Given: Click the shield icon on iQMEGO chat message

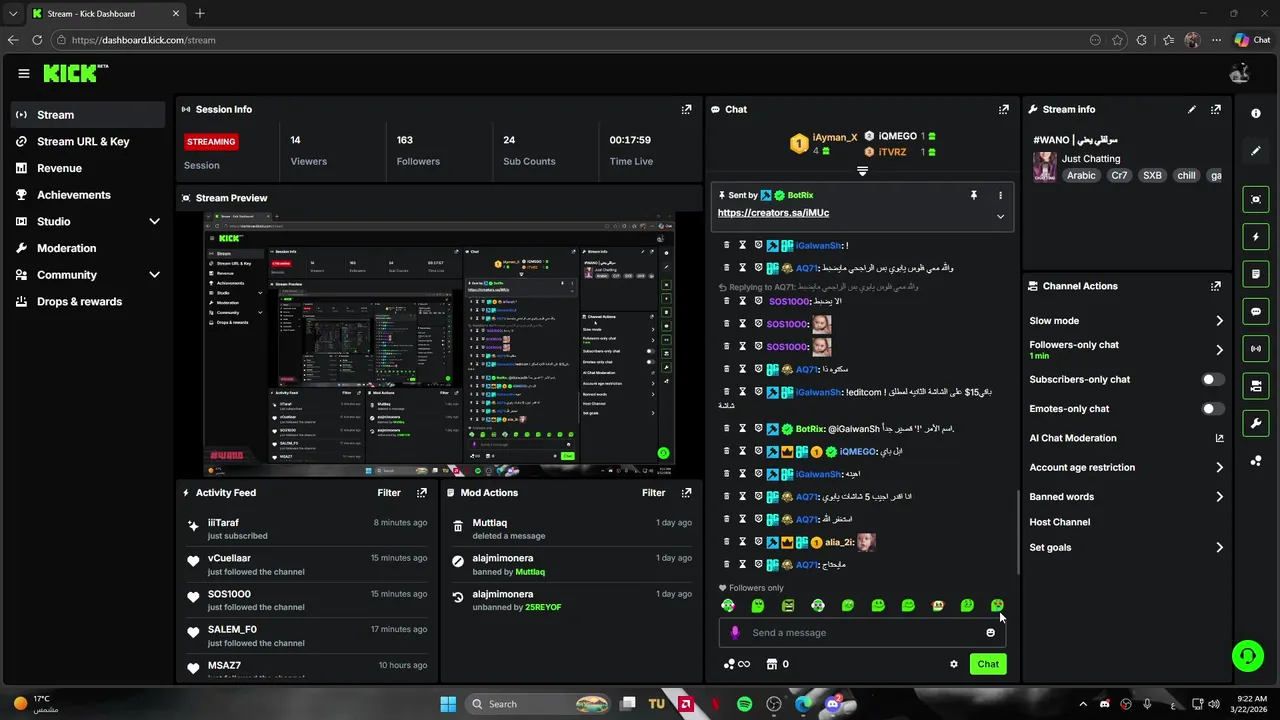Looking at the screenshot, I should coord(758,452).
